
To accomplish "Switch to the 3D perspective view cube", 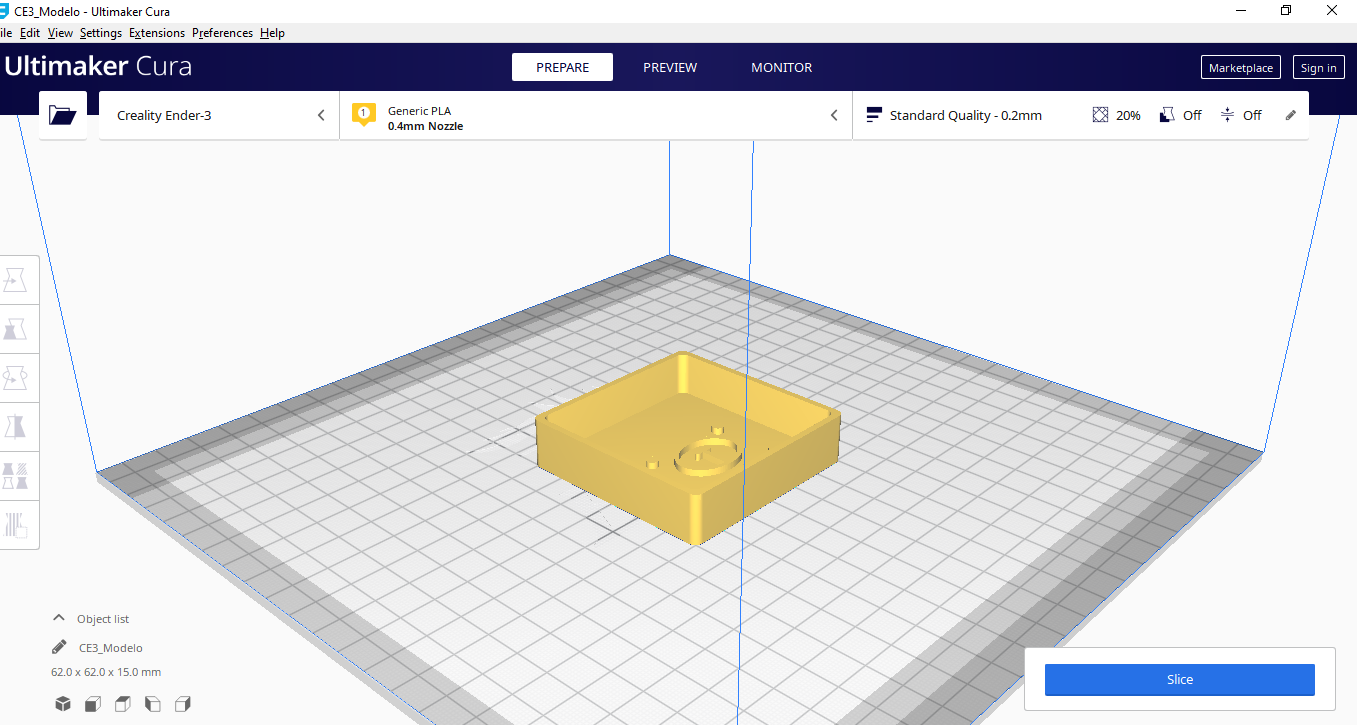I will pos(63,704).
